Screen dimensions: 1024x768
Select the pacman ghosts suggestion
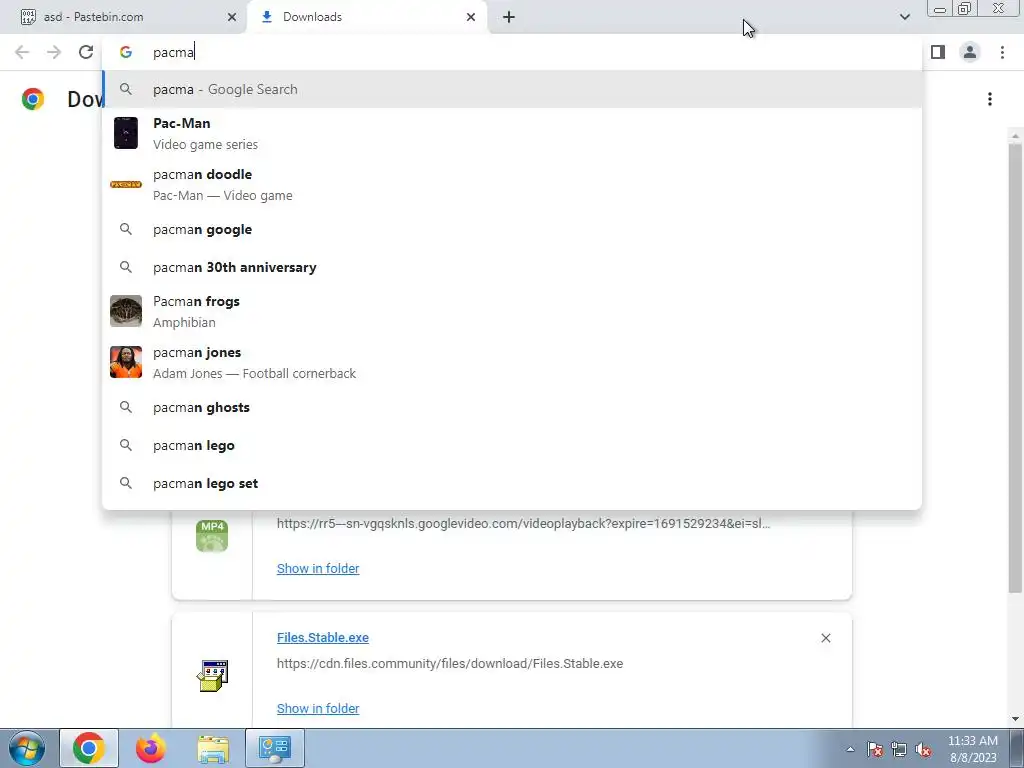coord(513,407)
